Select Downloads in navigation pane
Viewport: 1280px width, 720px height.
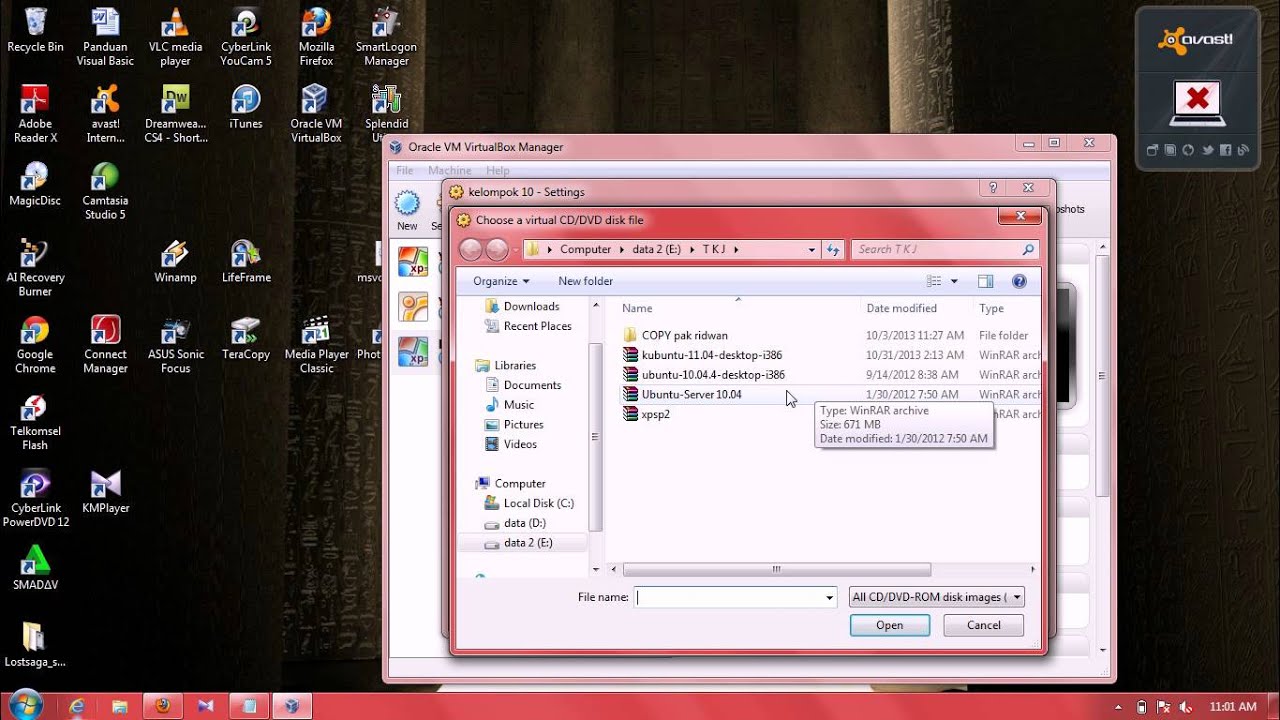point(521,306)
